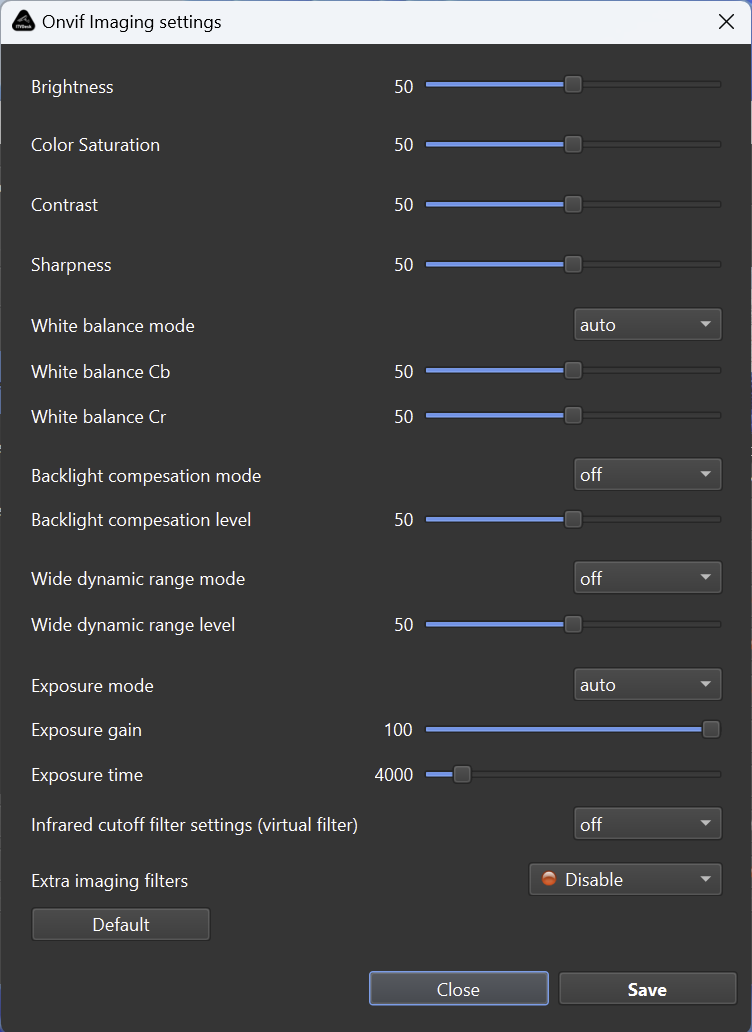This screenshot has height=1032, width=752.
Task: Close the Onvif Imaging settings window
Action: point(726,22)
